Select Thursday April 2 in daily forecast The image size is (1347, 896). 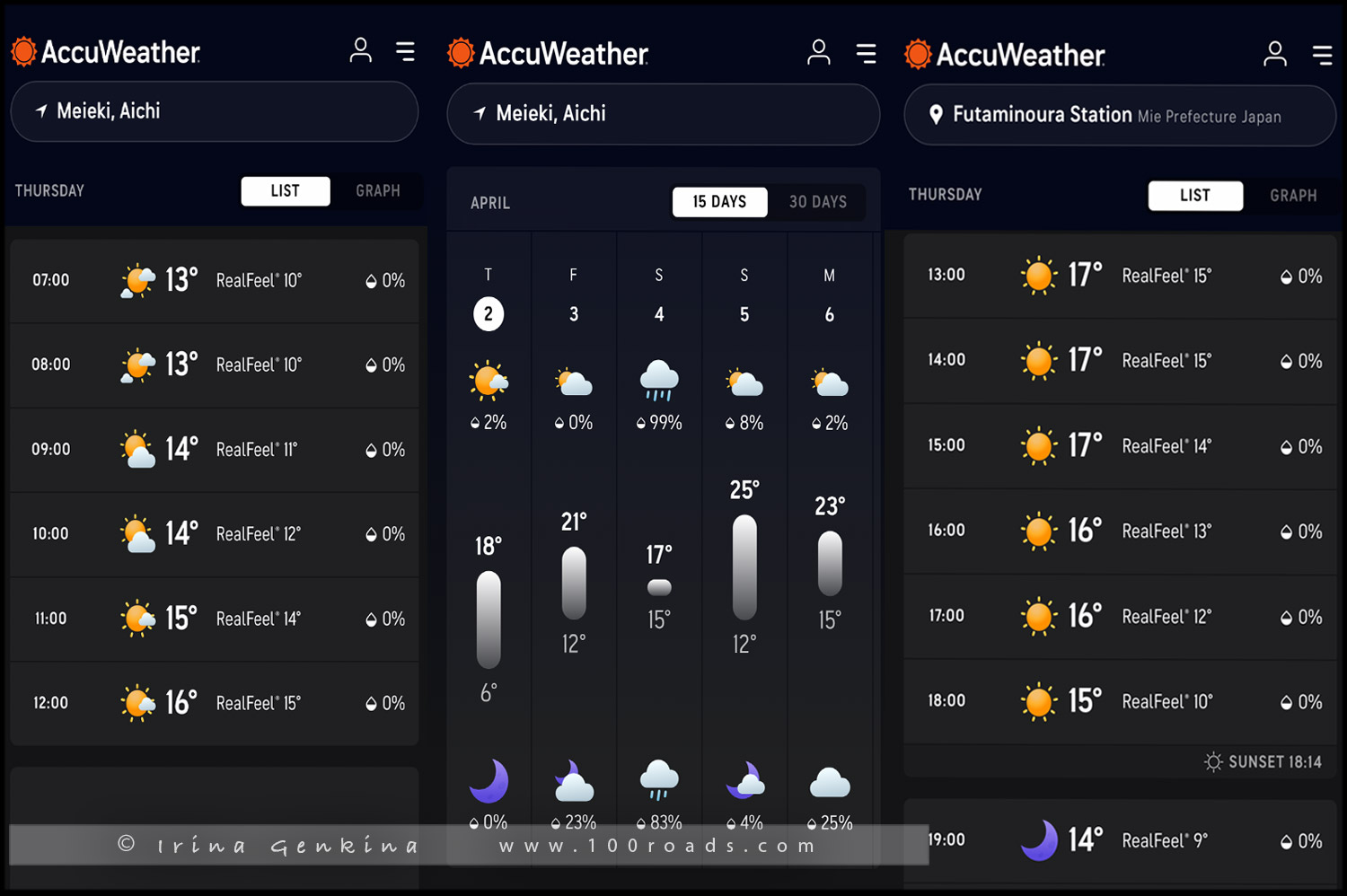(x=489, y=314)
